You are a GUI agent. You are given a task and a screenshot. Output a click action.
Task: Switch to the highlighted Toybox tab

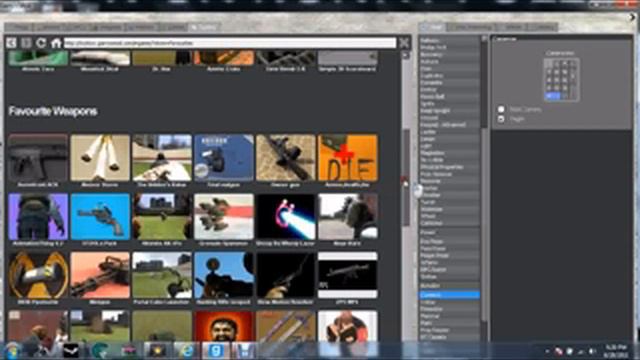click(204, 27)
